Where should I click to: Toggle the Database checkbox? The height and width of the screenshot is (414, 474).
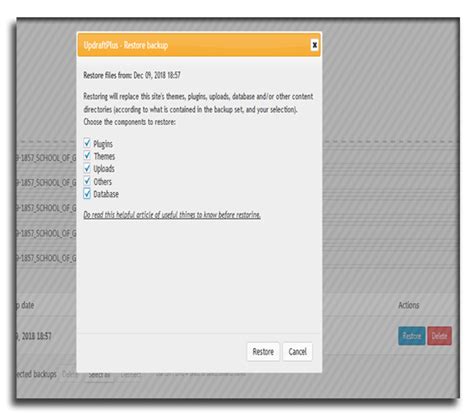coord(87,193)
